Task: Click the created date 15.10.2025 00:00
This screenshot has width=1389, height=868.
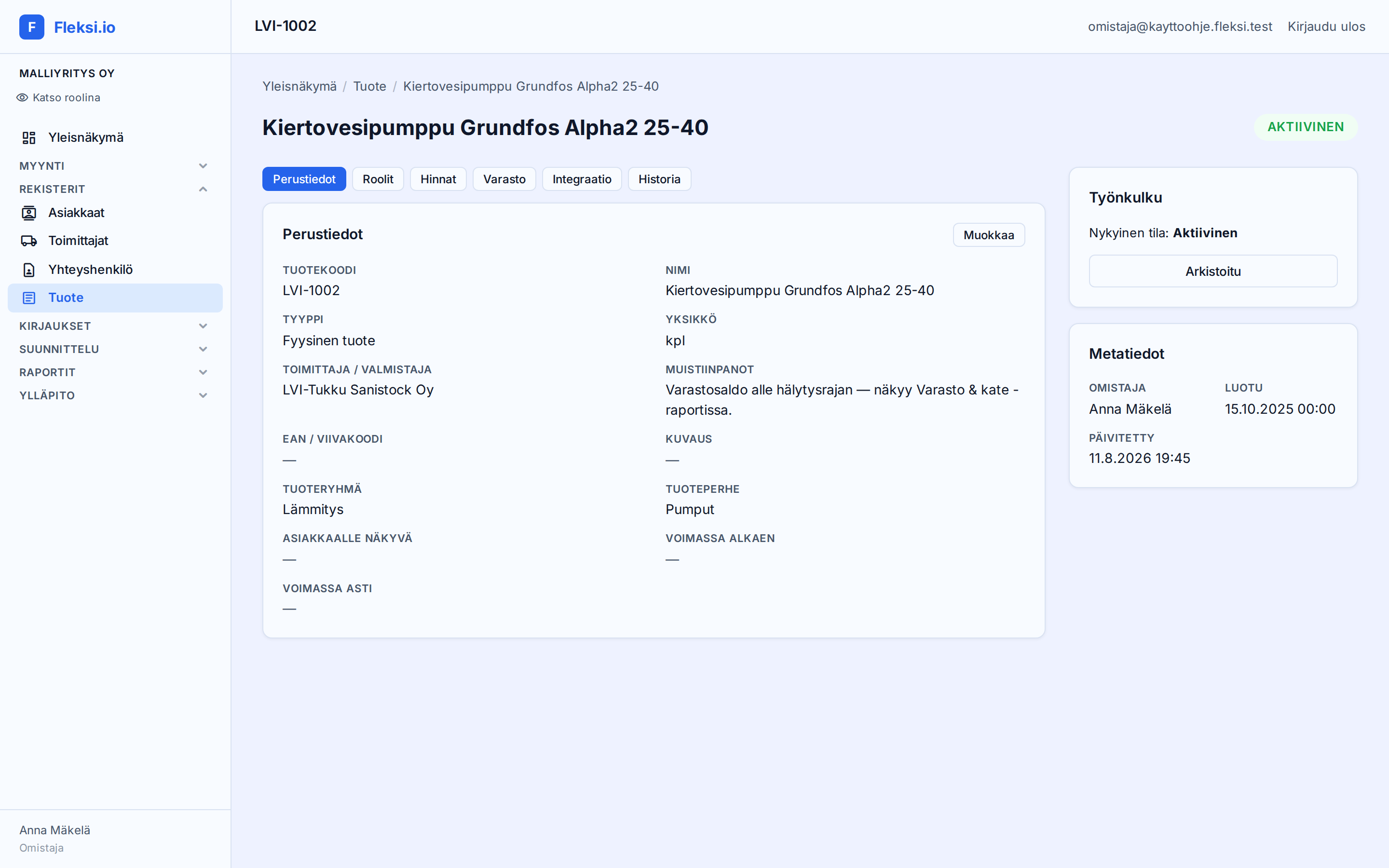Action: click(x=1280, y=409)
